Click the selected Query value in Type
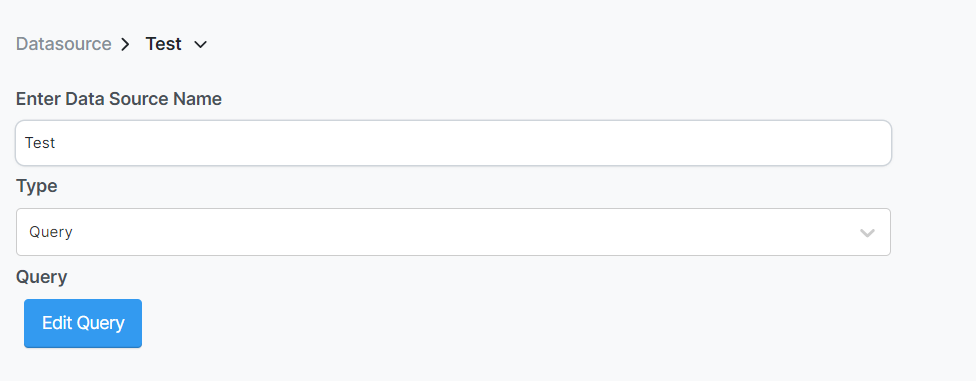 [x=51, y=232]
